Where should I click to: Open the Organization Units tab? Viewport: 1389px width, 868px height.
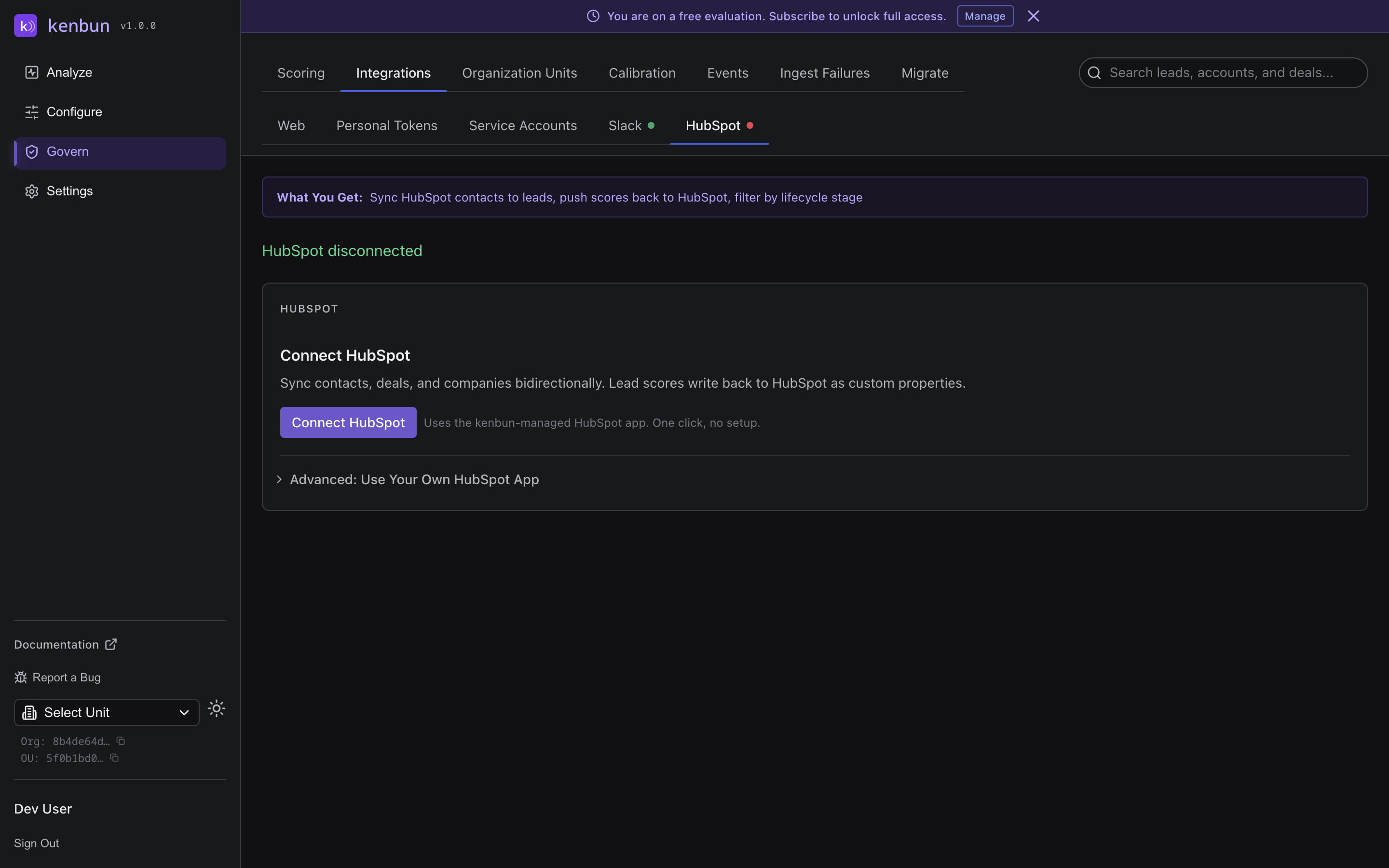[x=519, y=73]
